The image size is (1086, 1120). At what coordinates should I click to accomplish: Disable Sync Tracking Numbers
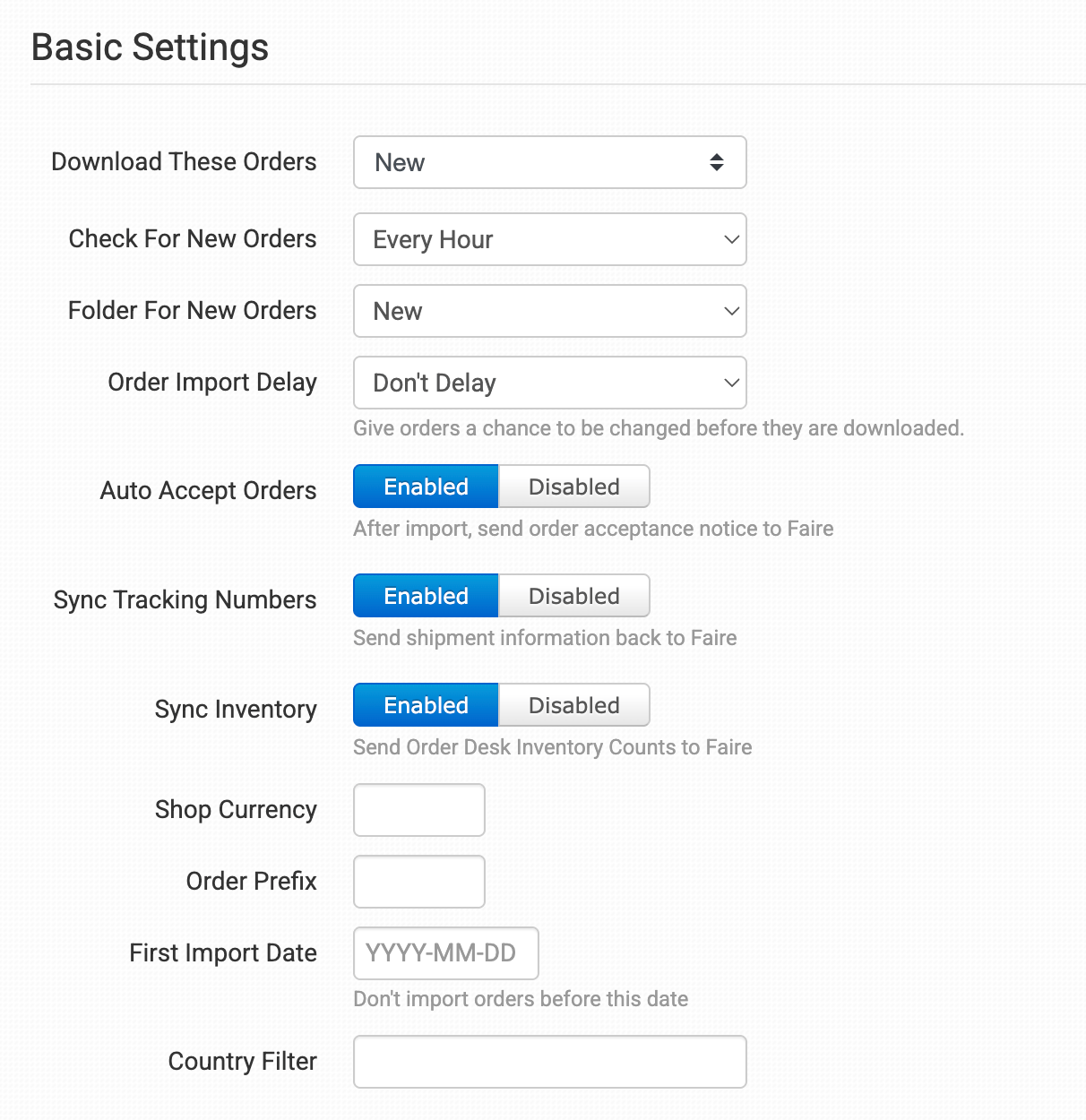pos(573,596)
